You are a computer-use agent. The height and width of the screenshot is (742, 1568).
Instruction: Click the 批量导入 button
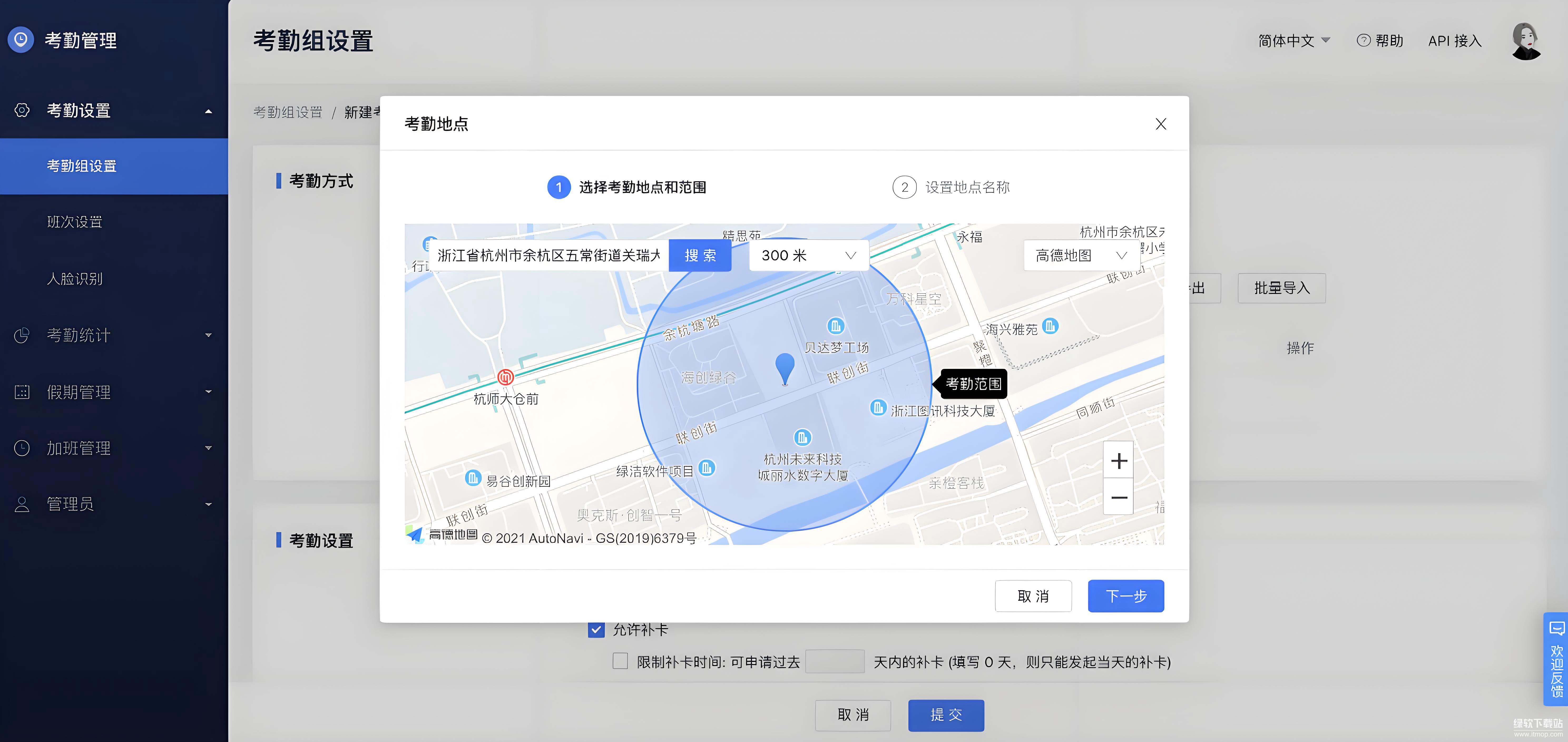click(1281, 288)
